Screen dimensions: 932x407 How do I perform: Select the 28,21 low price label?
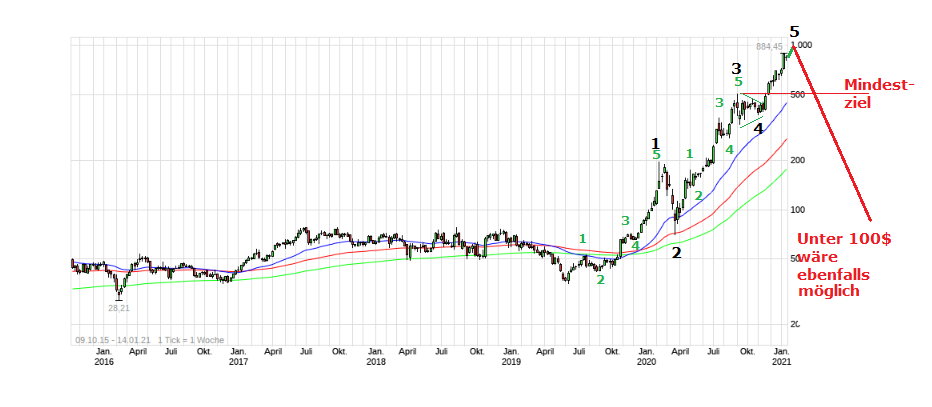click(120, 308)
